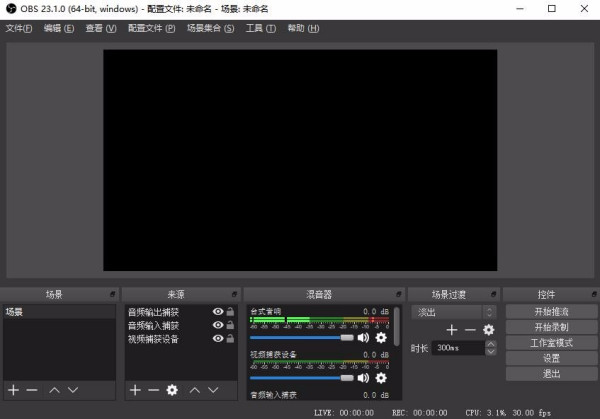Screen dimensions: 600x419
Task: Lock the 音频输出捕获 source
Action: pyautogui.click(x=230, y=311)
